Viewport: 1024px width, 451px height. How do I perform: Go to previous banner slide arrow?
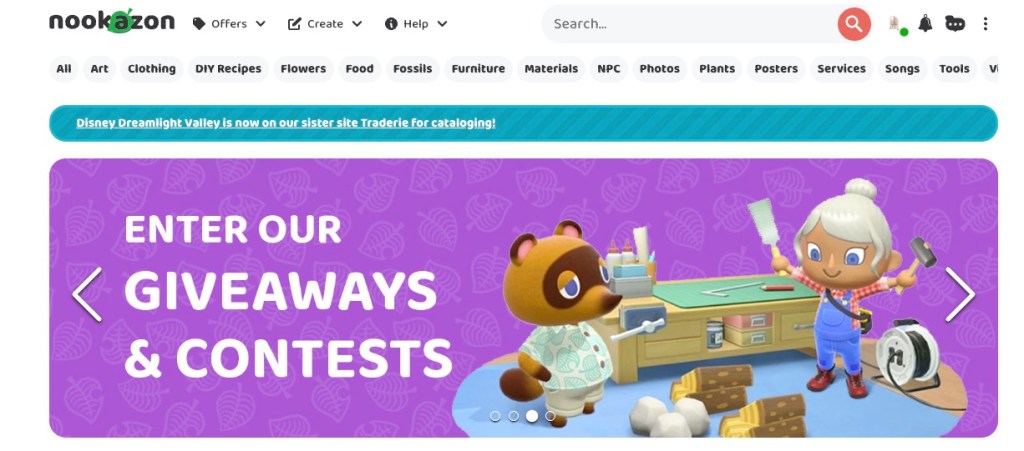pyautogui.click(x=87, y=294)
